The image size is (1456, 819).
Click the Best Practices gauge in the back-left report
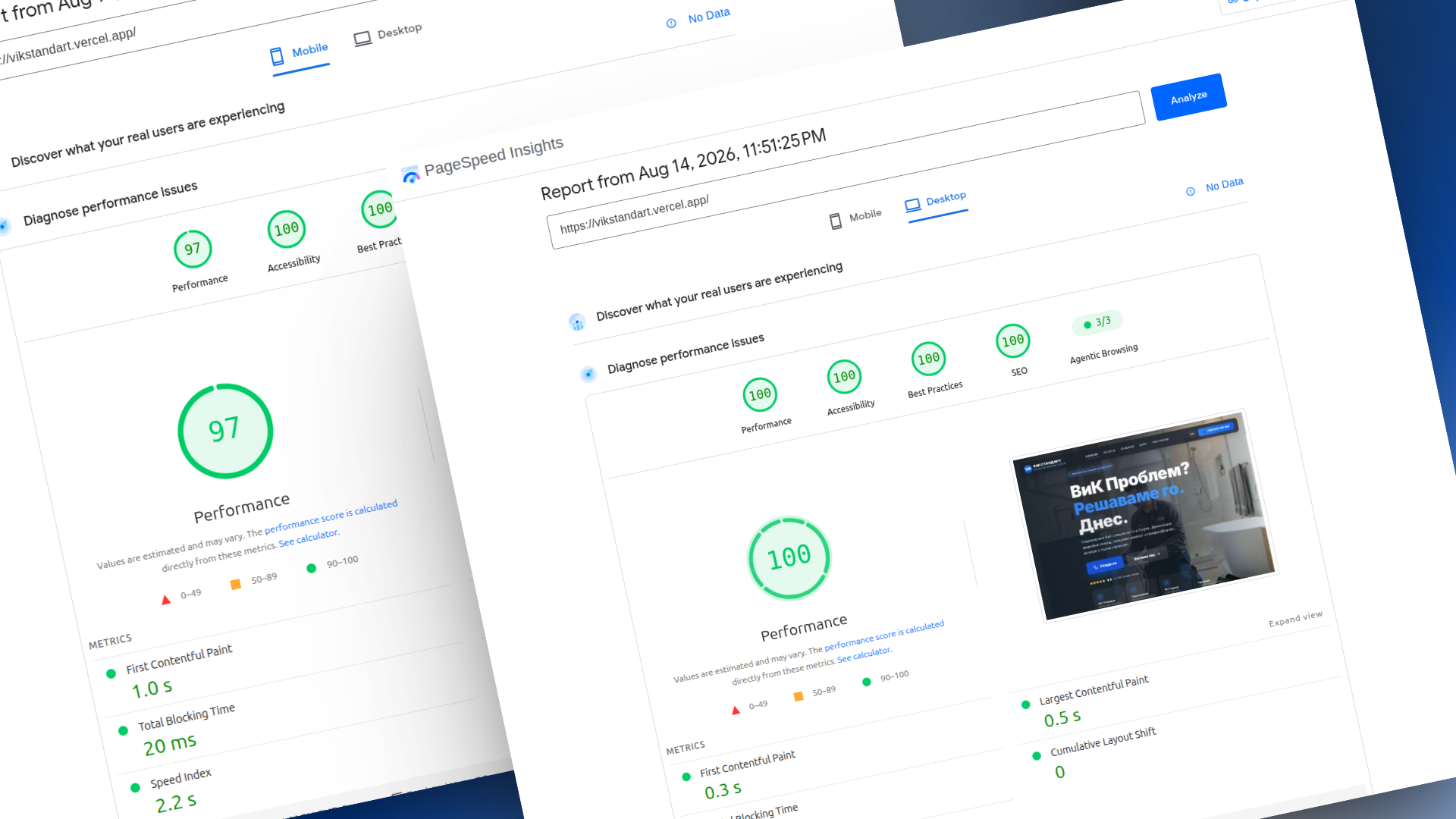pos(379,209)
